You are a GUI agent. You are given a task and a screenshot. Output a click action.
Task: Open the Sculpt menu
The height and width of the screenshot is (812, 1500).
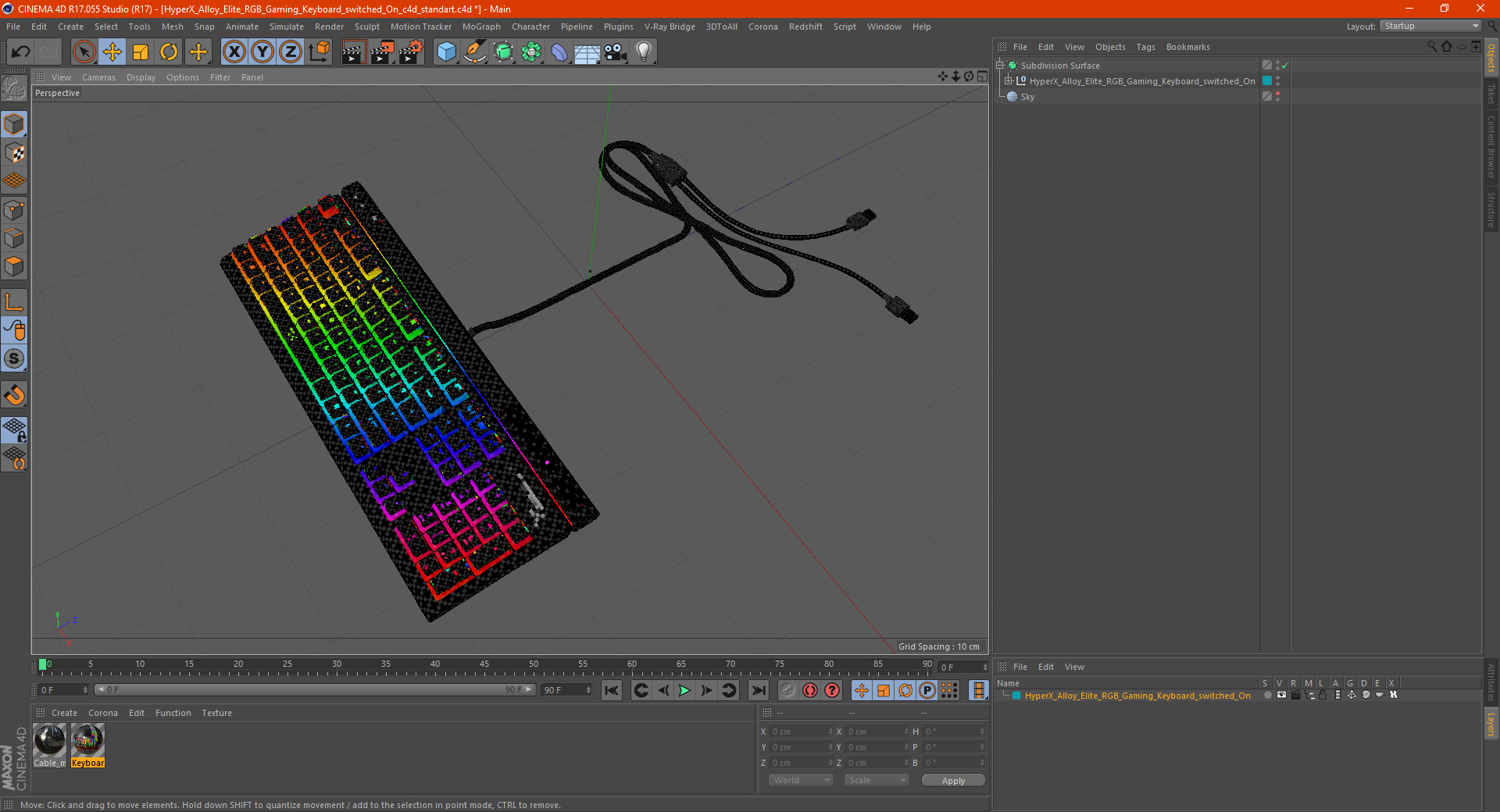click(366, 27)
